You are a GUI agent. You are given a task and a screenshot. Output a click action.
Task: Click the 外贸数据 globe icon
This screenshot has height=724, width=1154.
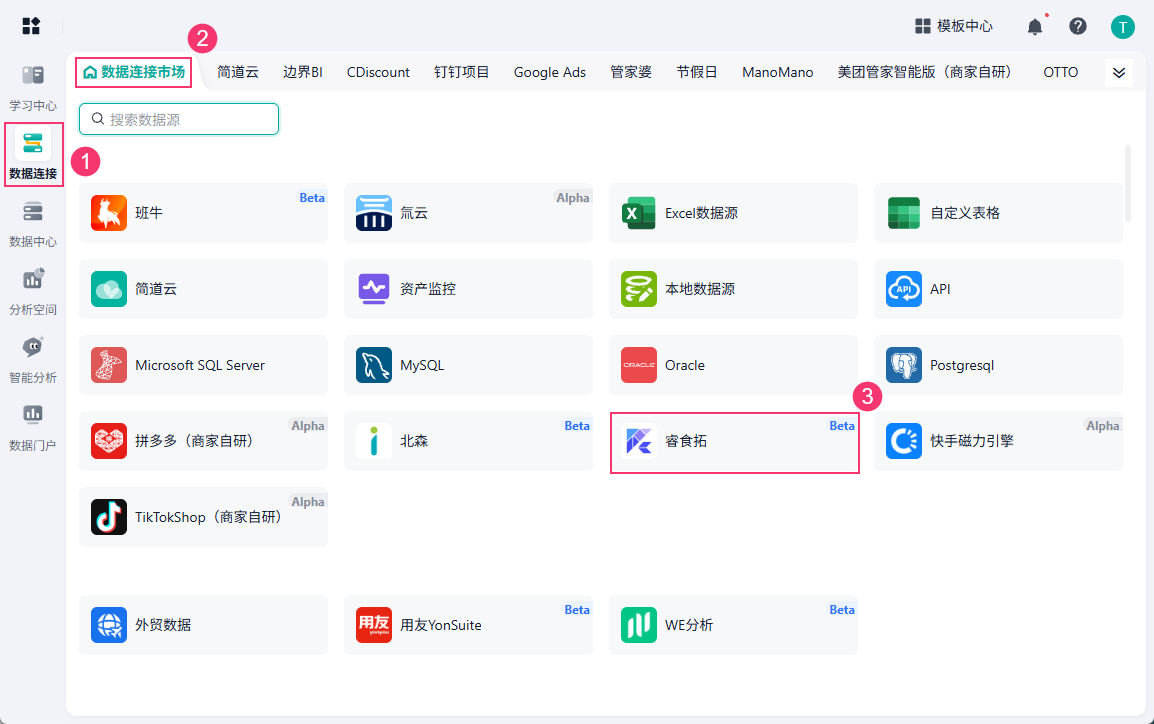click(109, 625)
